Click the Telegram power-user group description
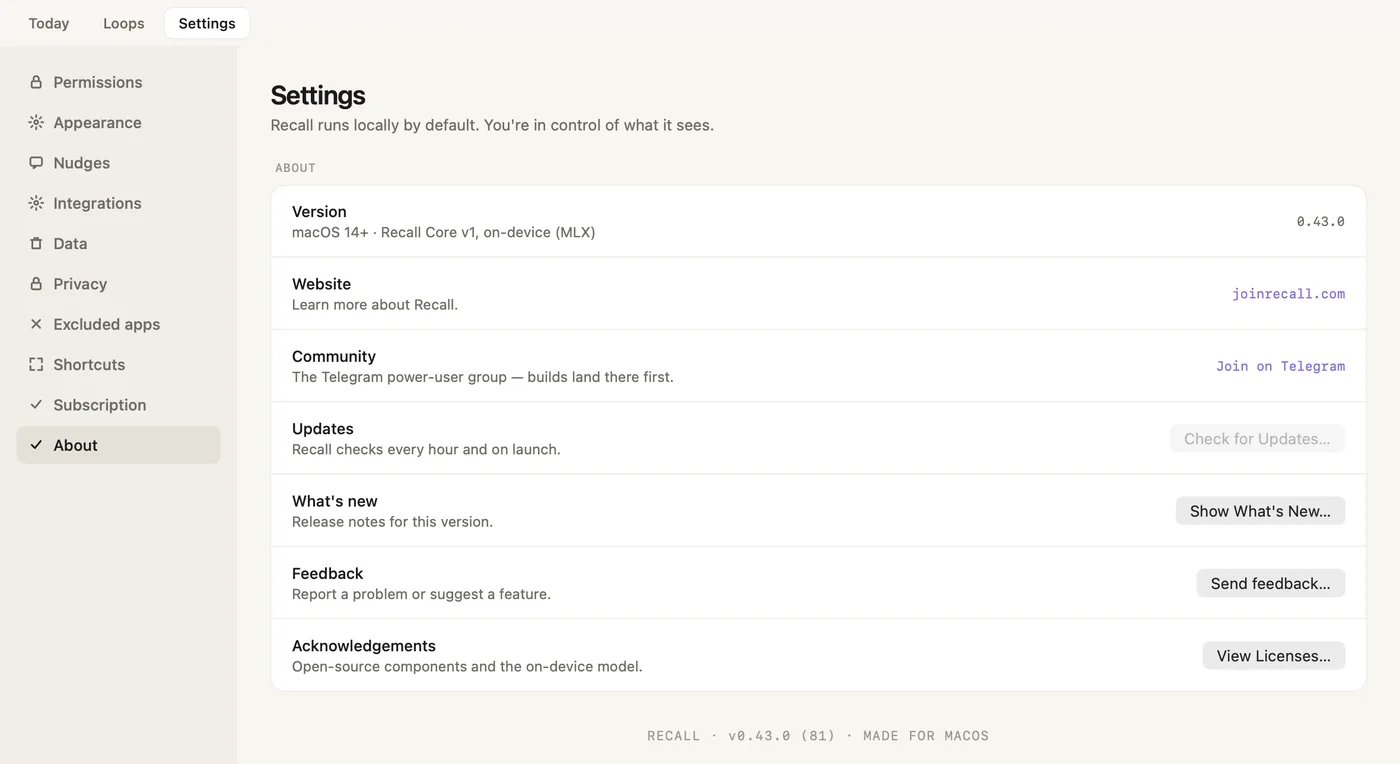This screenshot has height=764, width=1400. coord(482,377)
